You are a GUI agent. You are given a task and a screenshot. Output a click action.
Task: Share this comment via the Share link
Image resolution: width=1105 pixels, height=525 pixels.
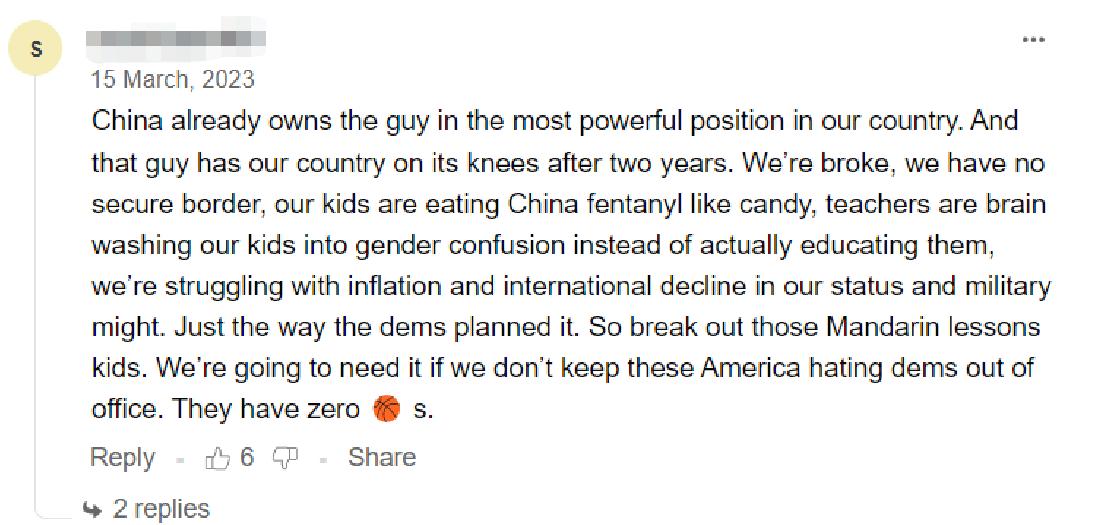tap(381, 458)
